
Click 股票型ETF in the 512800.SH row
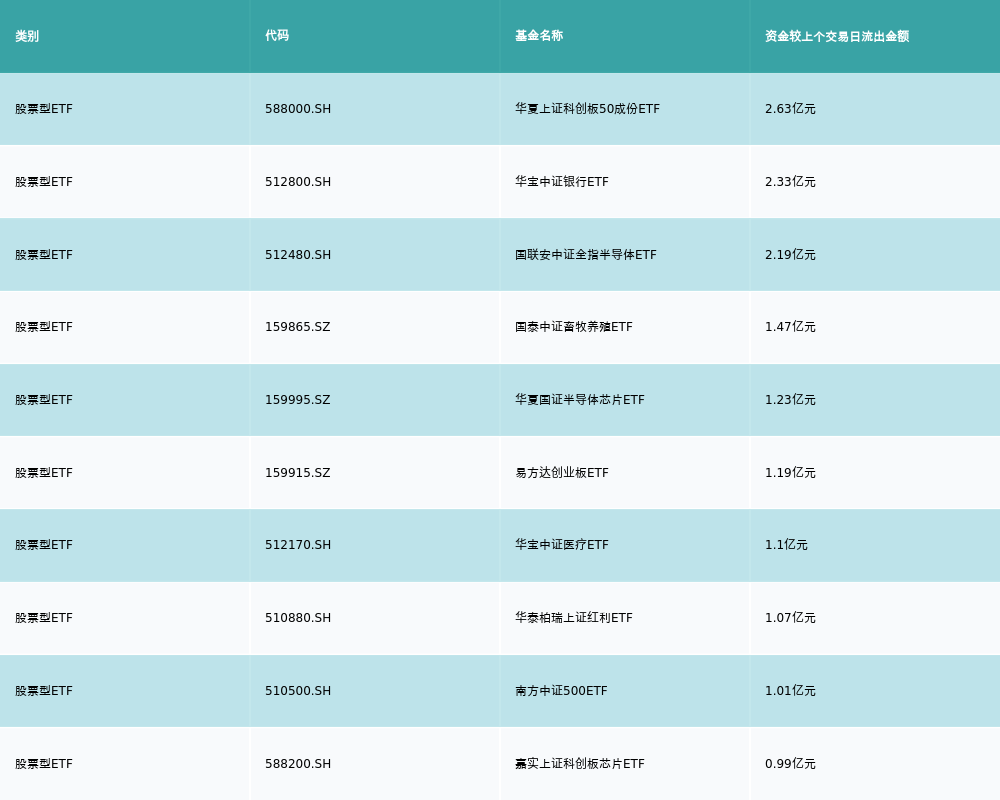click(44, 182)
